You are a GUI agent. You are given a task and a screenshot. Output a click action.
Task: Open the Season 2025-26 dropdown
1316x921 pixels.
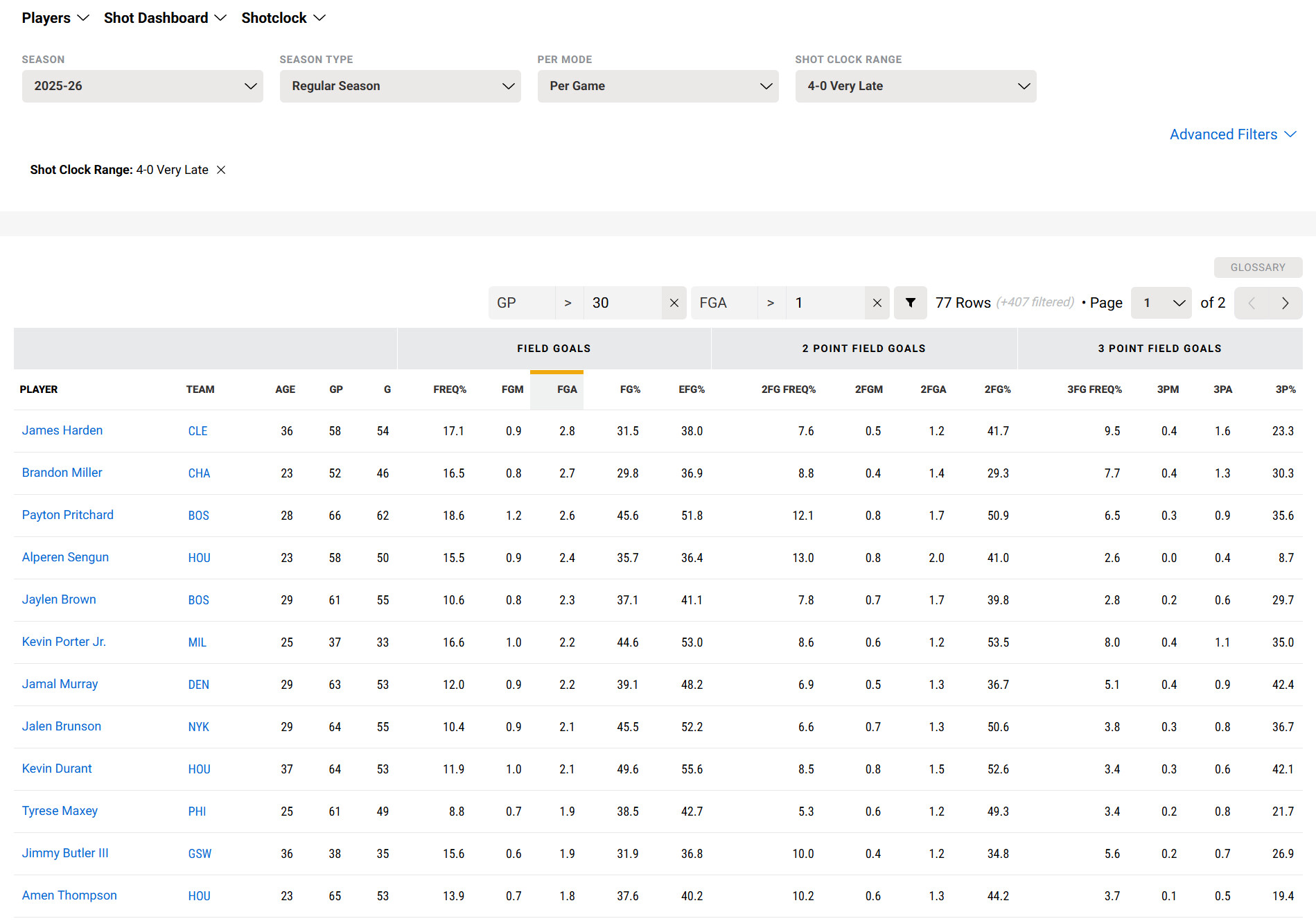click(x=142, y=86)
